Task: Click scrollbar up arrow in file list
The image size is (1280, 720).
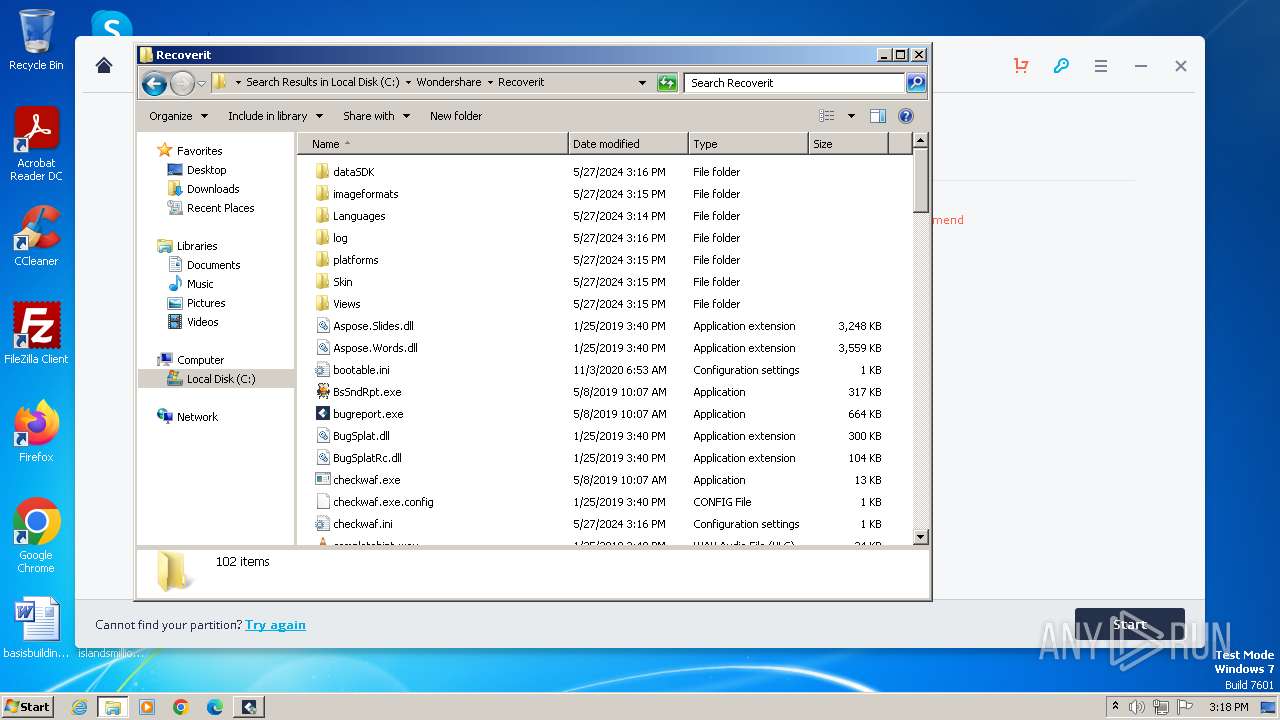Action: pos(921,141)
